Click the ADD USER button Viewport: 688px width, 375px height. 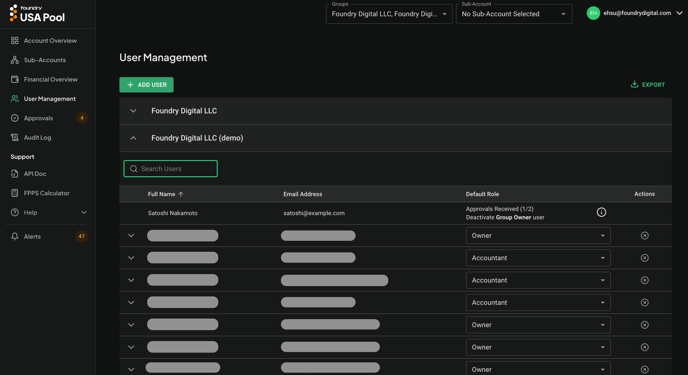point(147,85)
